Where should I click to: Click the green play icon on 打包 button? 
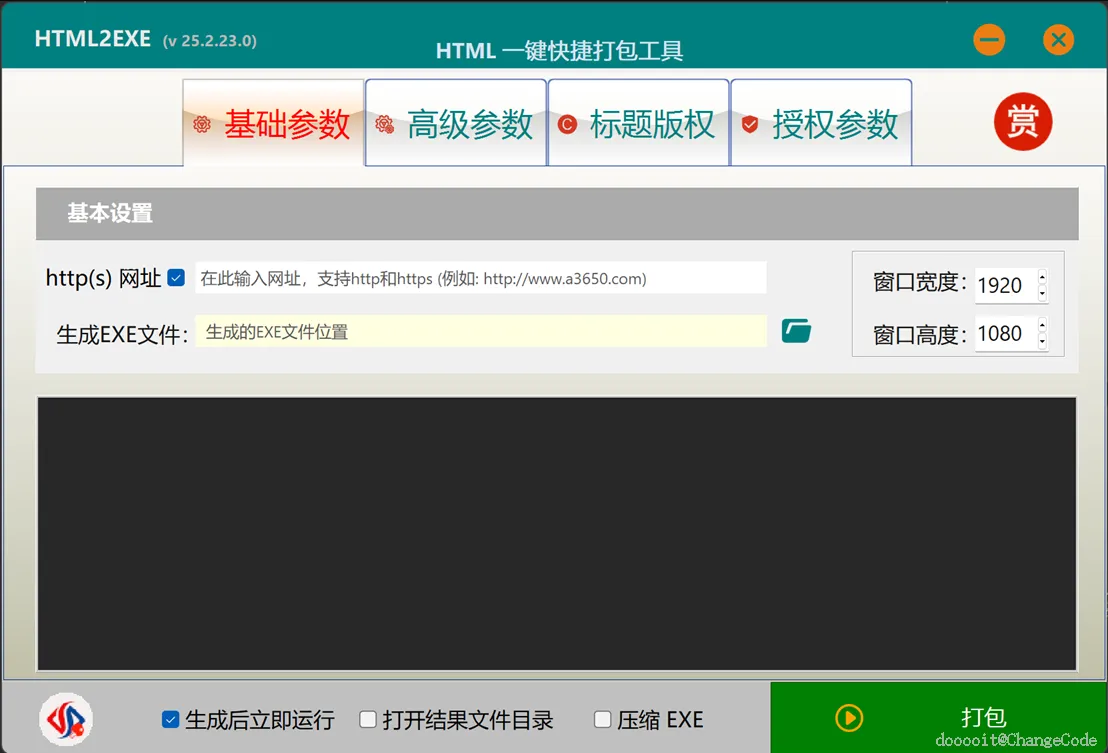click(849, 718)
